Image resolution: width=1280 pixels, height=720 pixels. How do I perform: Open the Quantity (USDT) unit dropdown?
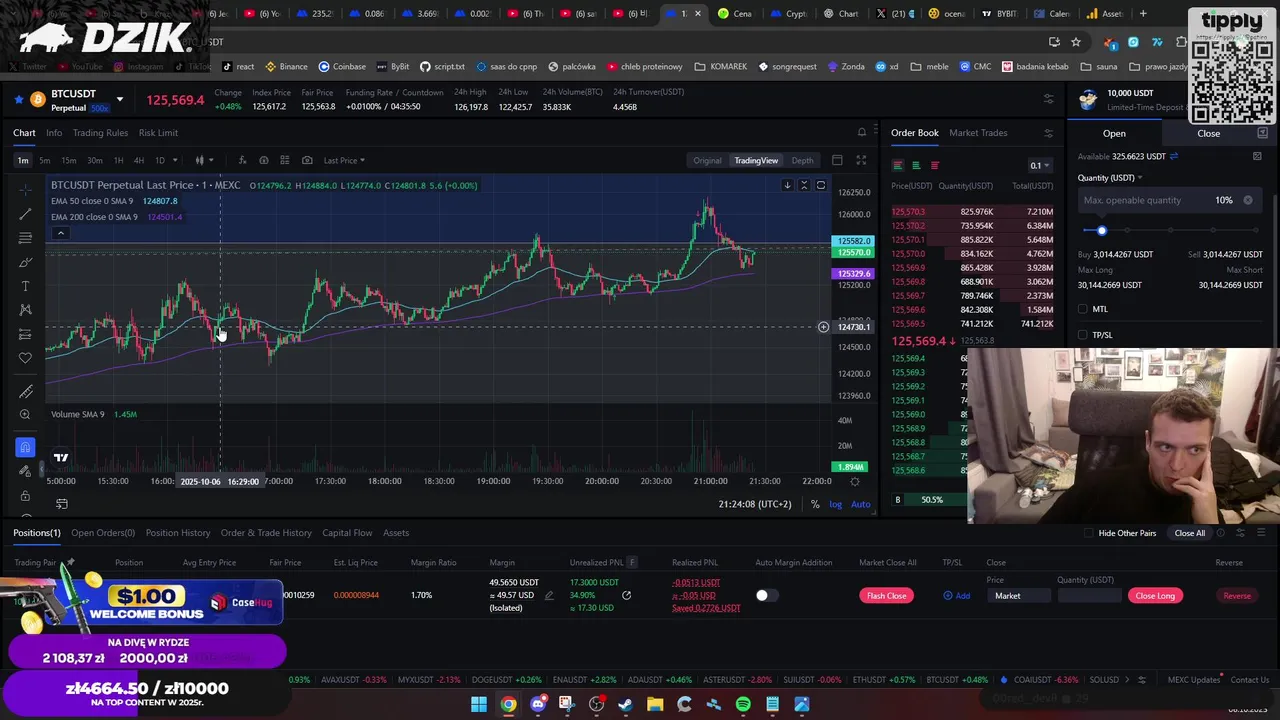(x=1110, y=178)
